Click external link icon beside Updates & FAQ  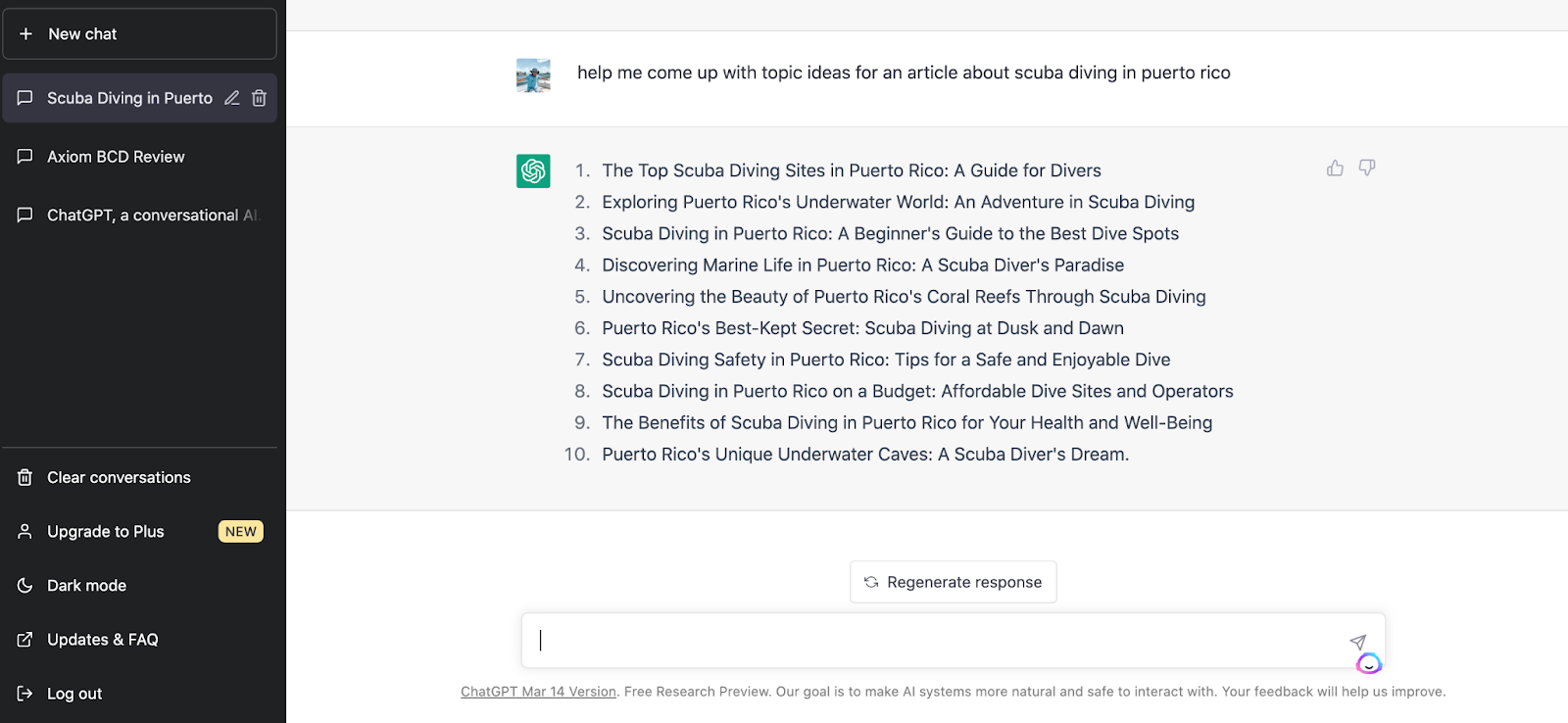click(x=25, y=639)
